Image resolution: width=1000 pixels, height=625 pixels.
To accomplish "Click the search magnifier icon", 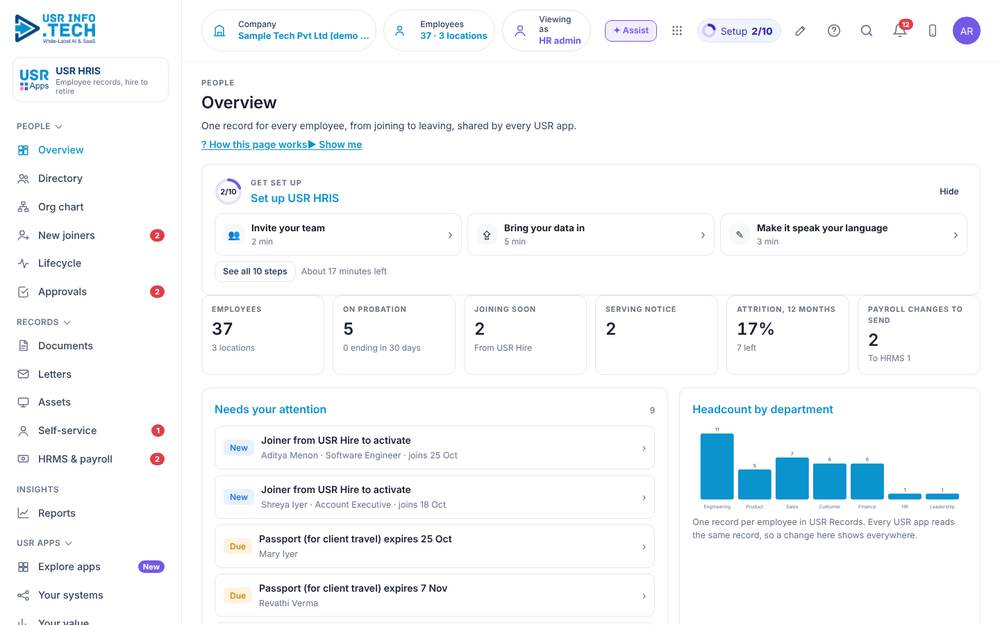I will point(866,31).
